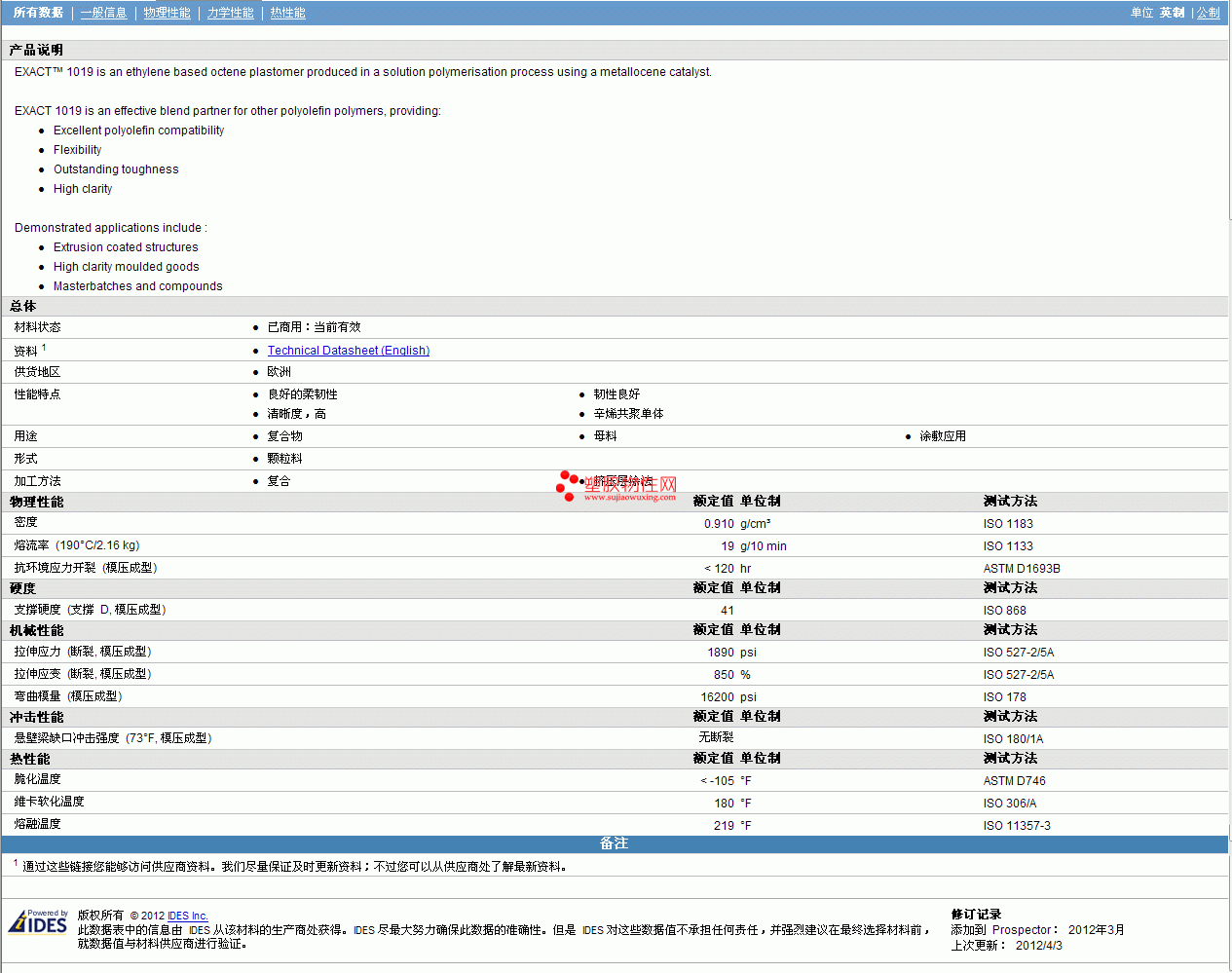Select 英制 units

pyautogui.click(x=1172, y=13)
